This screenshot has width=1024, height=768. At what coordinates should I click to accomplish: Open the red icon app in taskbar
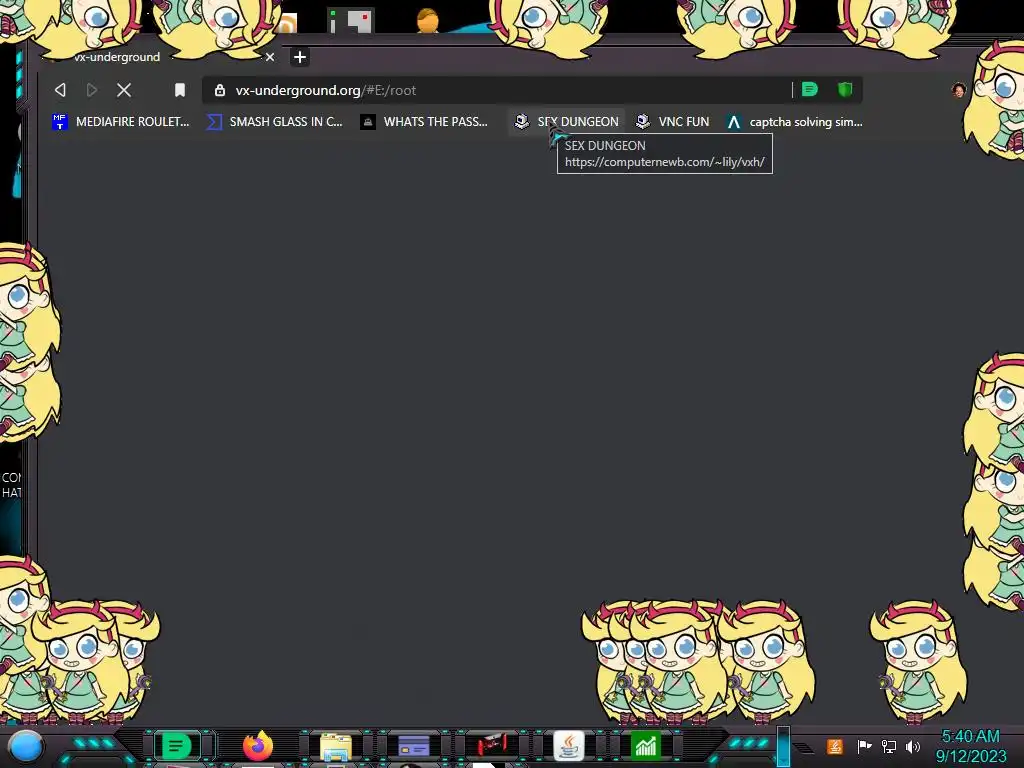pos(491,745)
